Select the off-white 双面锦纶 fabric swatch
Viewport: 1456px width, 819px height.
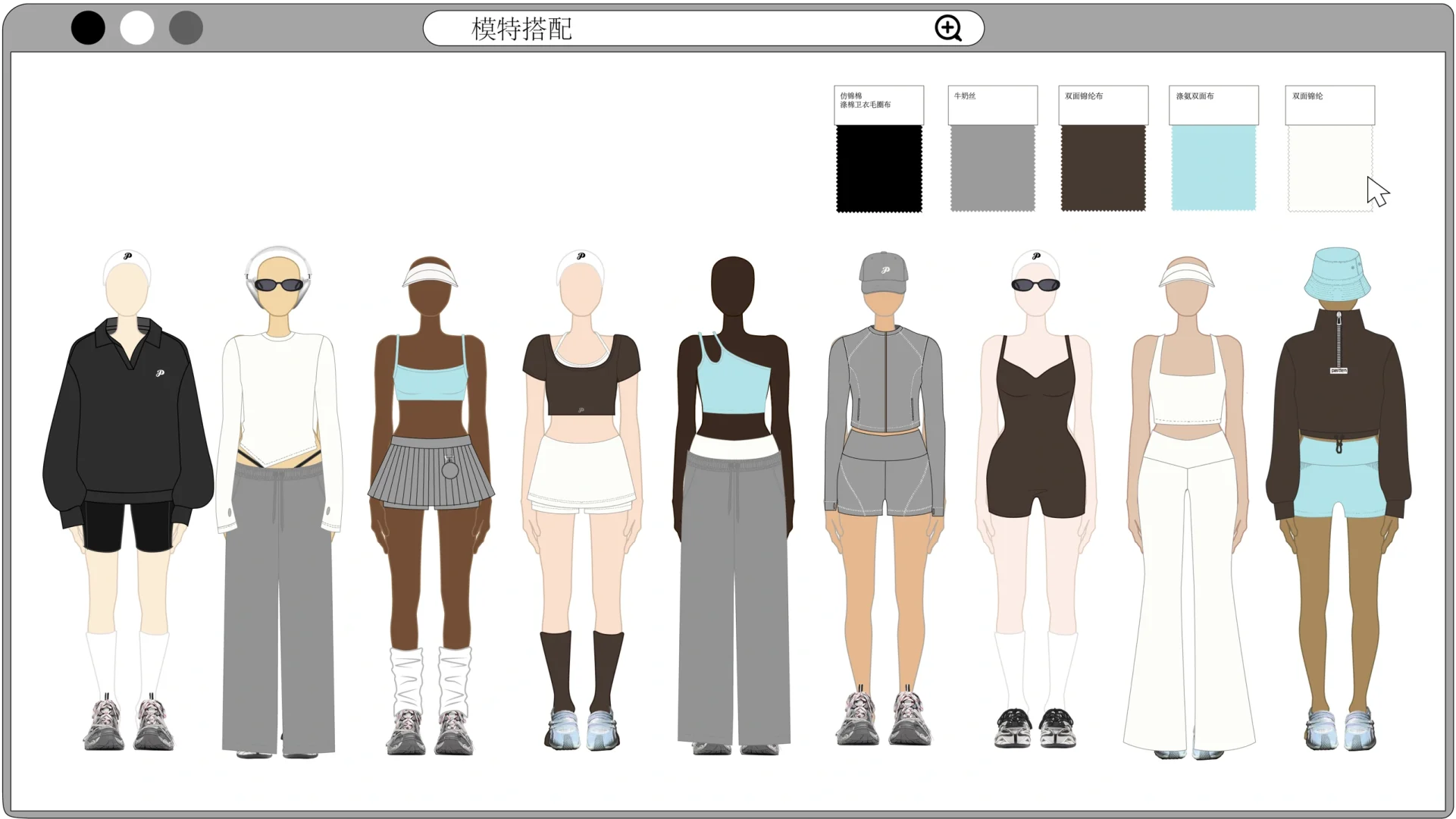[x=1330, y=168]
